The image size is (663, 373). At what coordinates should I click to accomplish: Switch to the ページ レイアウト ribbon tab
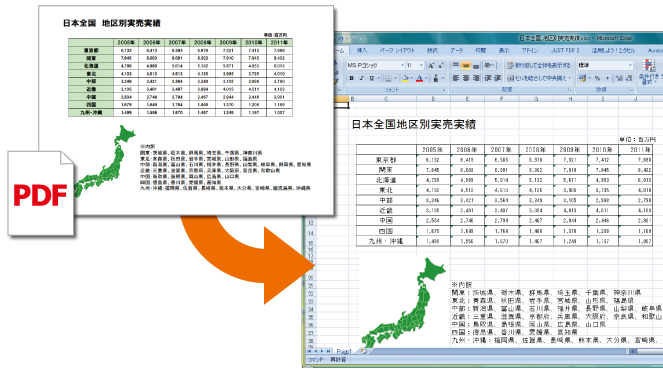(397, 50)
